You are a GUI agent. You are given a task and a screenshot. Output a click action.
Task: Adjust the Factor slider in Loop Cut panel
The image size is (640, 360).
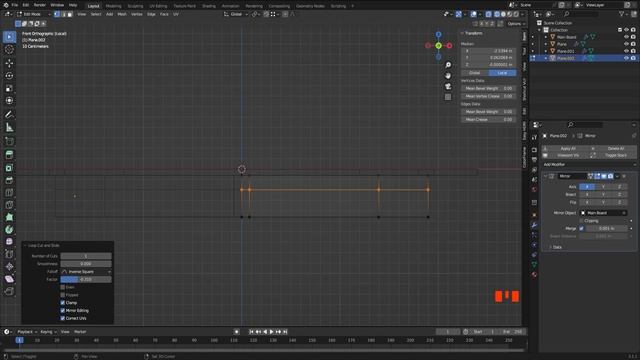coord(86,280)
